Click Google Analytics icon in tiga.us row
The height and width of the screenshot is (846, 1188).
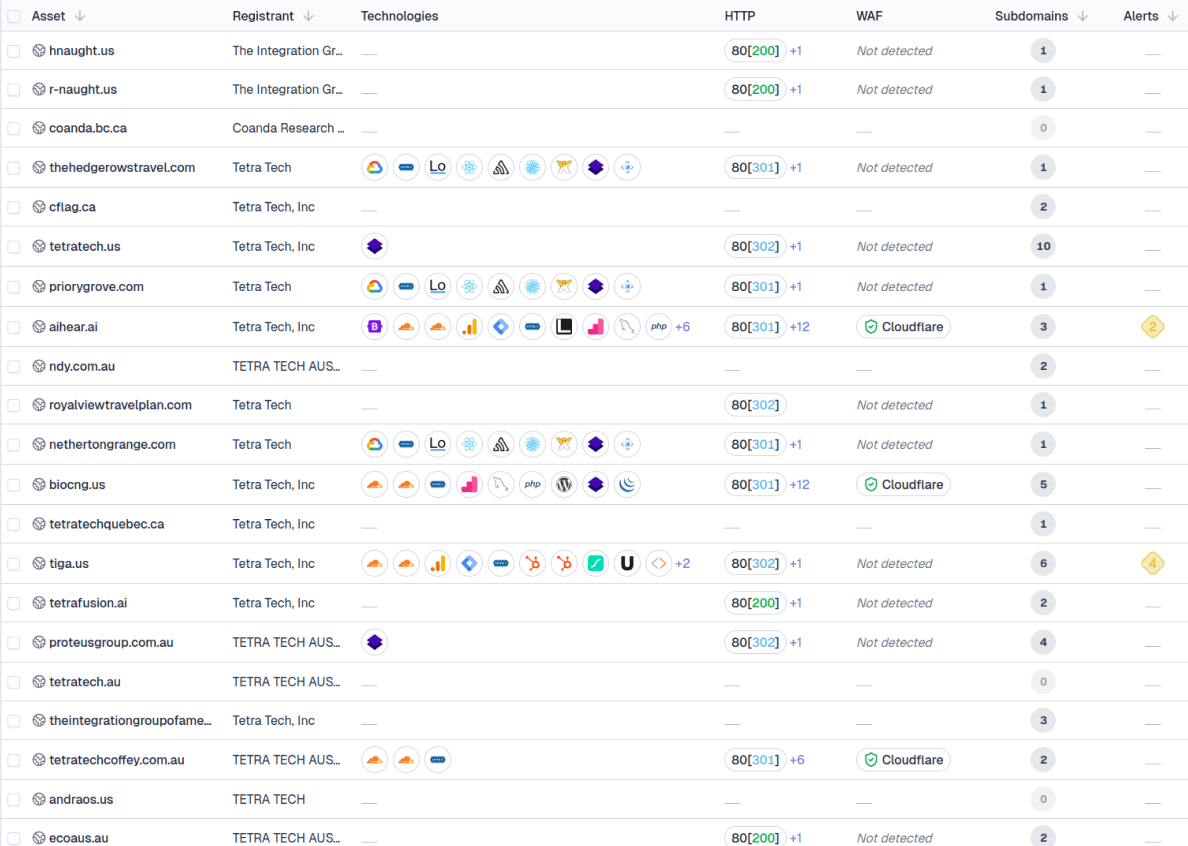pyautogui.click(x=438, y=563)
